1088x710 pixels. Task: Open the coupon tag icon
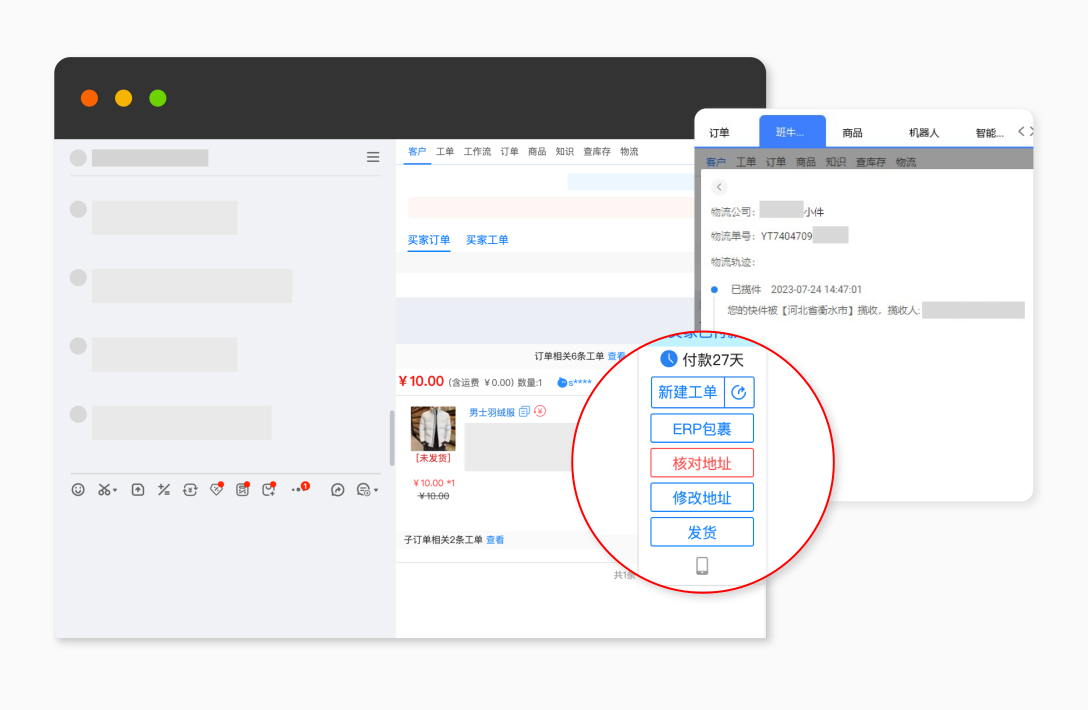click(216, 489)
